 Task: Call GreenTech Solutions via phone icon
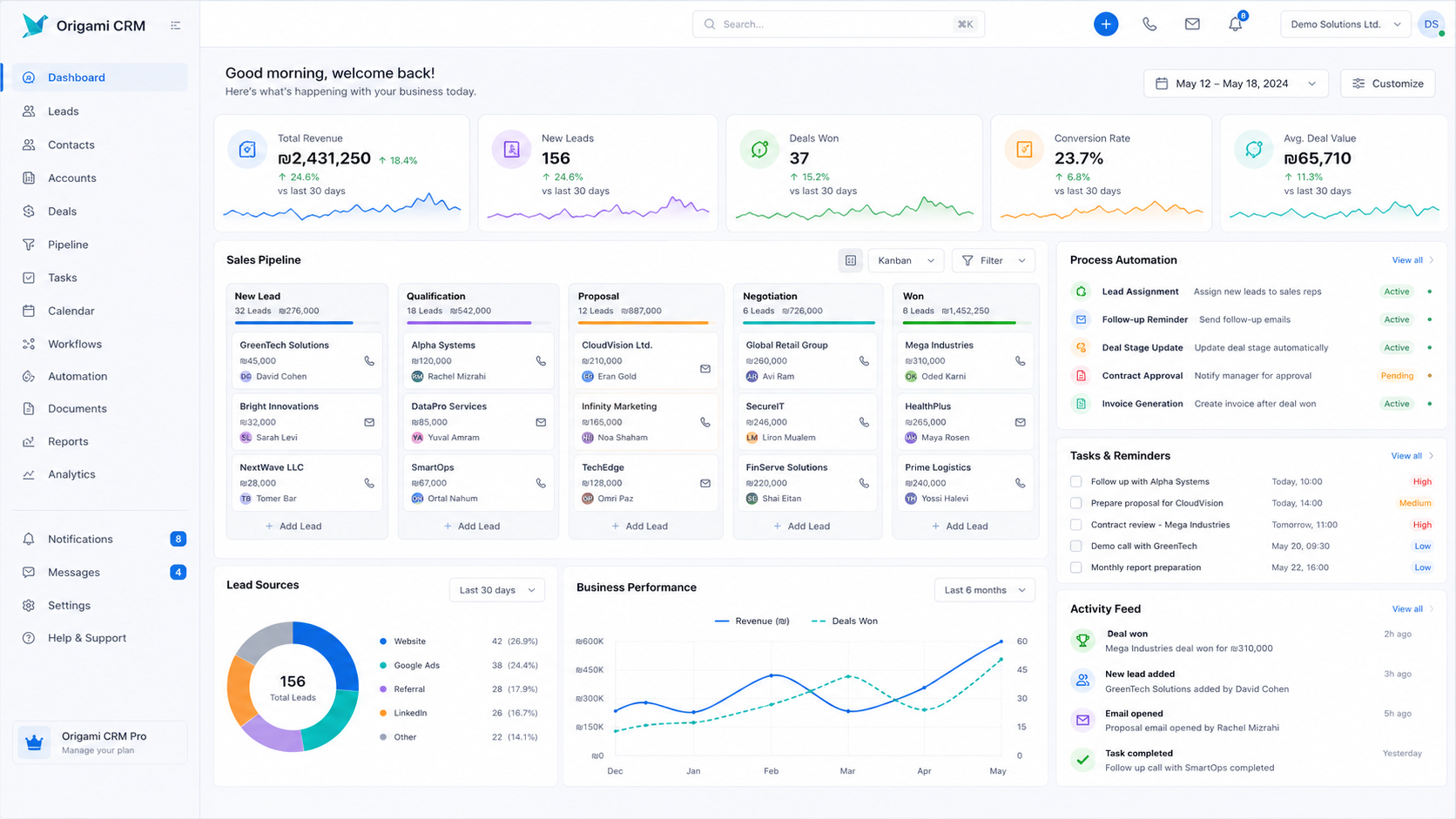[369, 361]
